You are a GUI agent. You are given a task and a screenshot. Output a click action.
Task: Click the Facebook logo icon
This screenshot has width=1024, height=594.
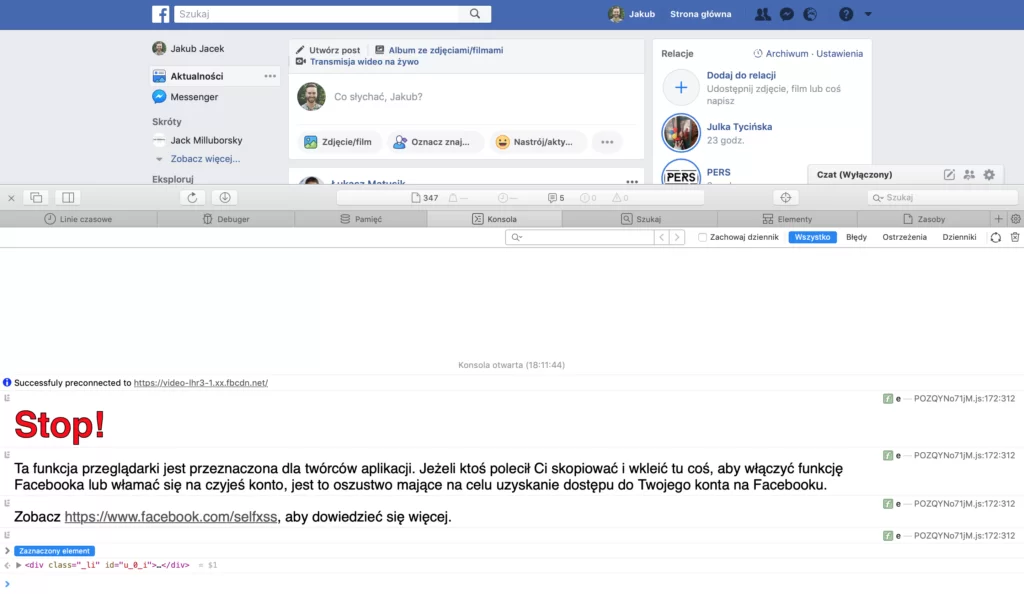pos(161,14)
